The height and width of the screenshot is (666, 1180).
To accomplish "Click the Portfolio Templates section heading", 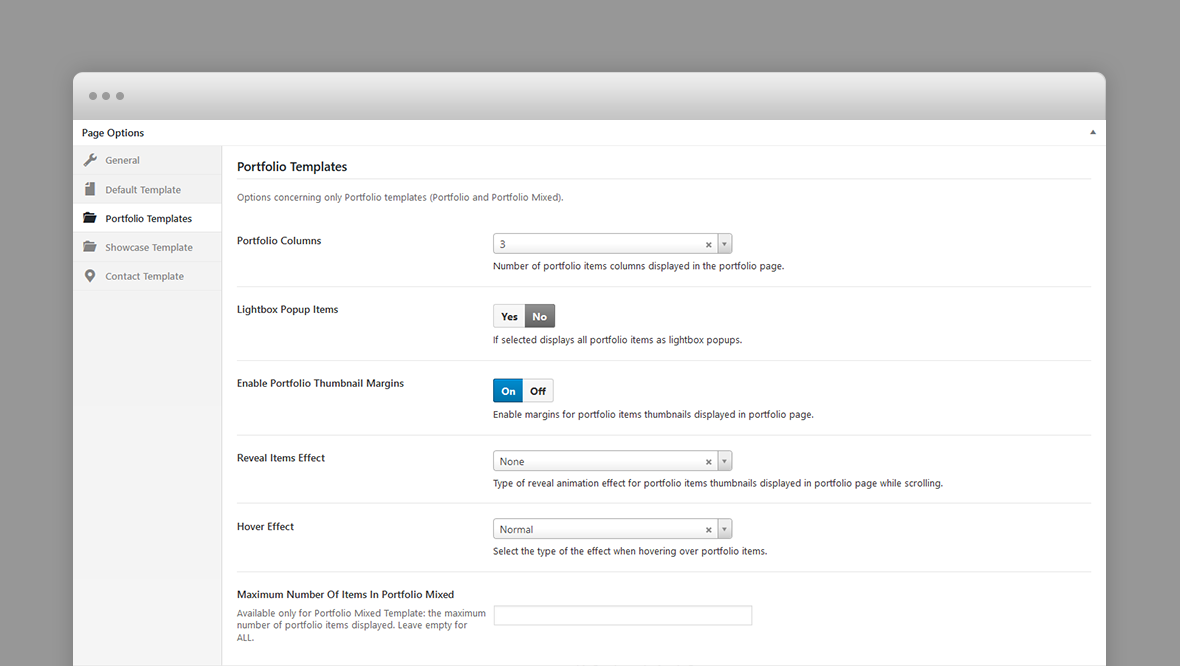I will click(292, 166).
